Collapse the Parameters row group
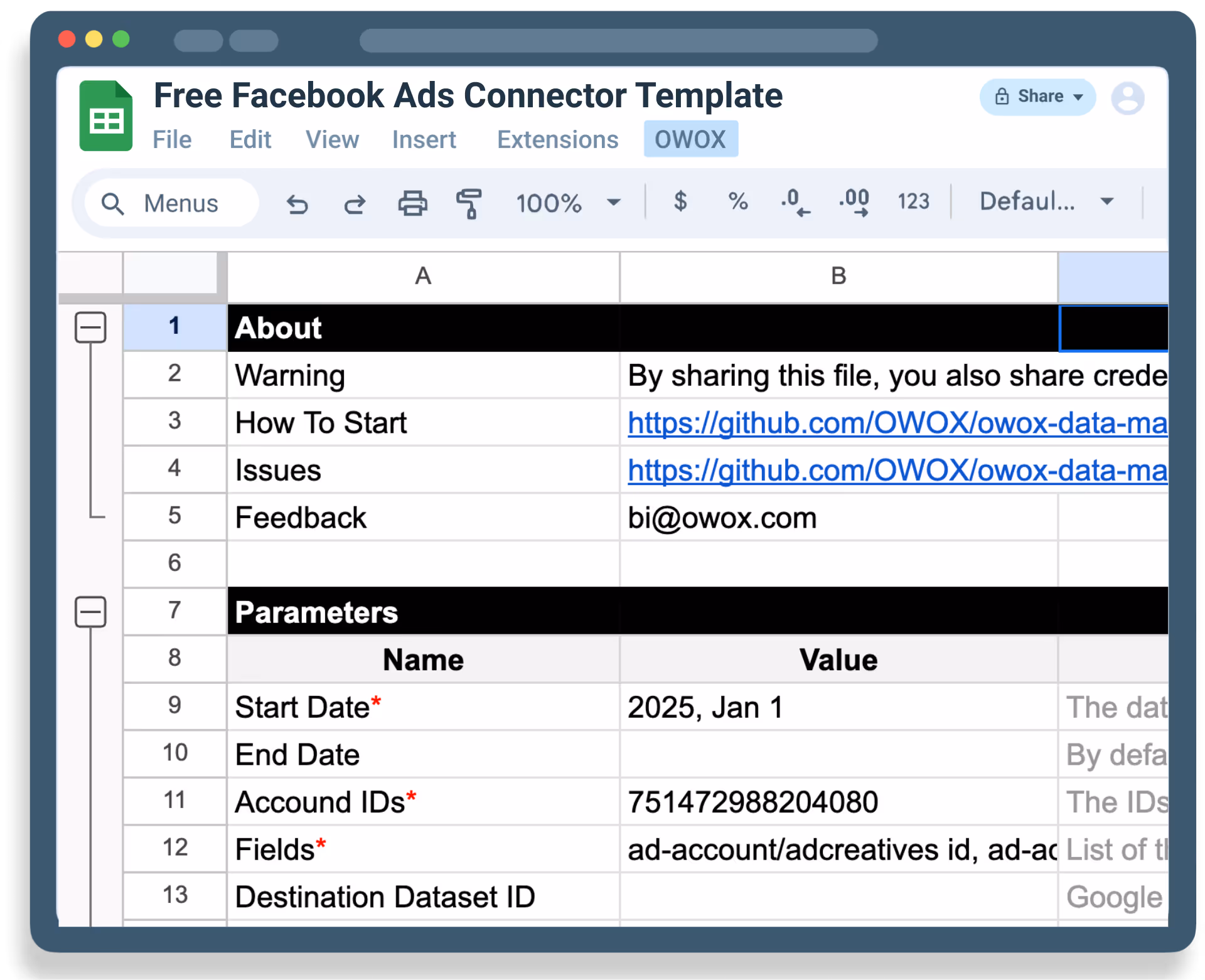The height and width of the screenshot is (980, 1205). click(90, 612)
